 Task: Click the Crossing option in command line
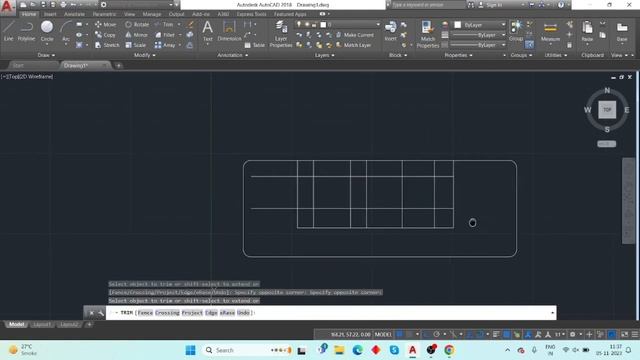167,313
